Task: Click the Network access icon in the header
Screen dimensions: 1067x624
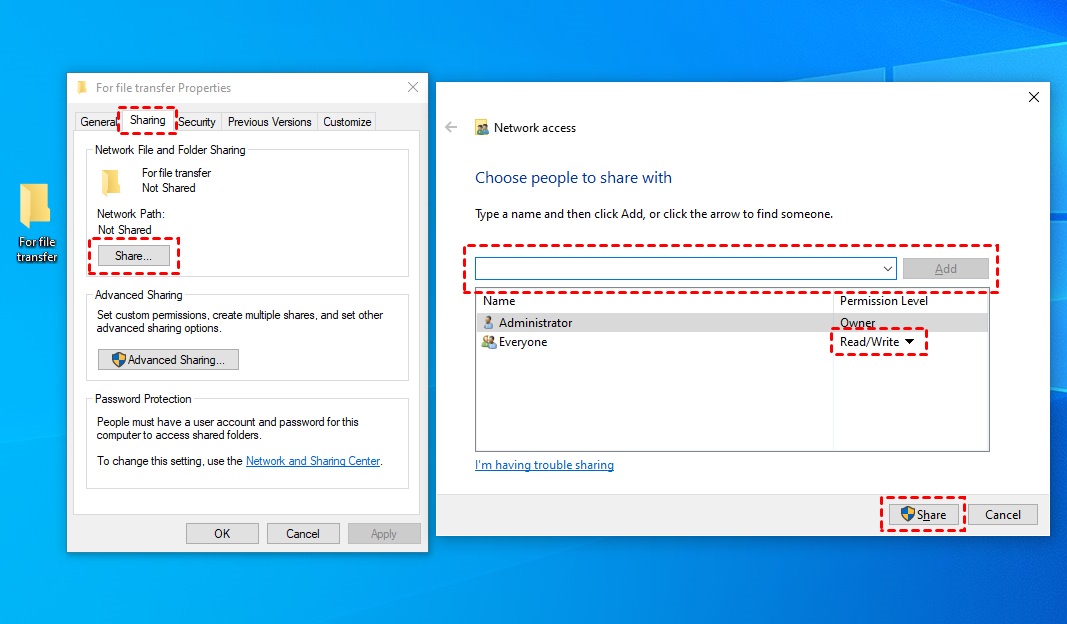Action: [482, 127]
